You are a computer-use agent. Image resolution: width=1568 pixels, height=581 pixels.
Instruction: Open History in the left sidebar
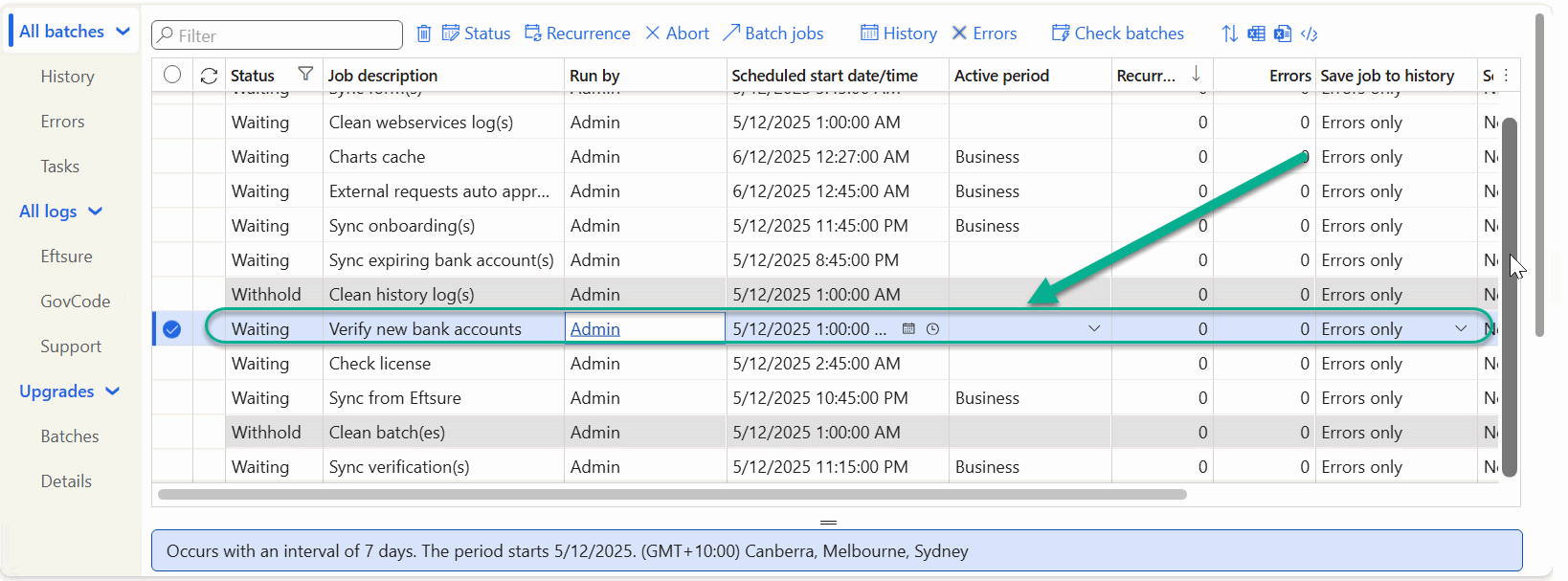click(x=67, y=77)
